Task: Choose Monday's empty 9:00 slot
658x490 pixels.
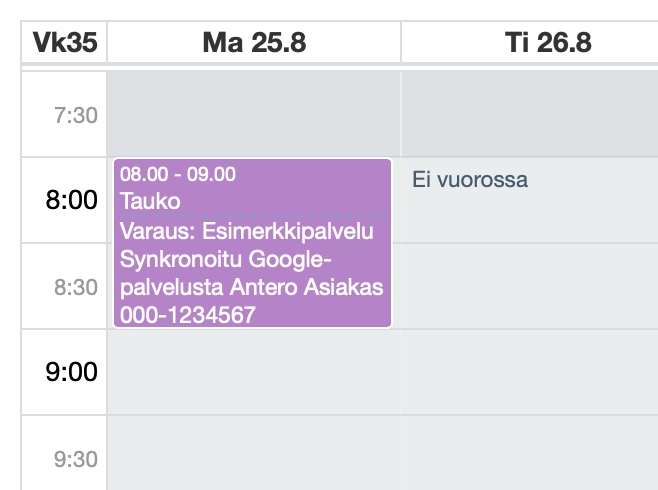Action: tap(254, 372)
